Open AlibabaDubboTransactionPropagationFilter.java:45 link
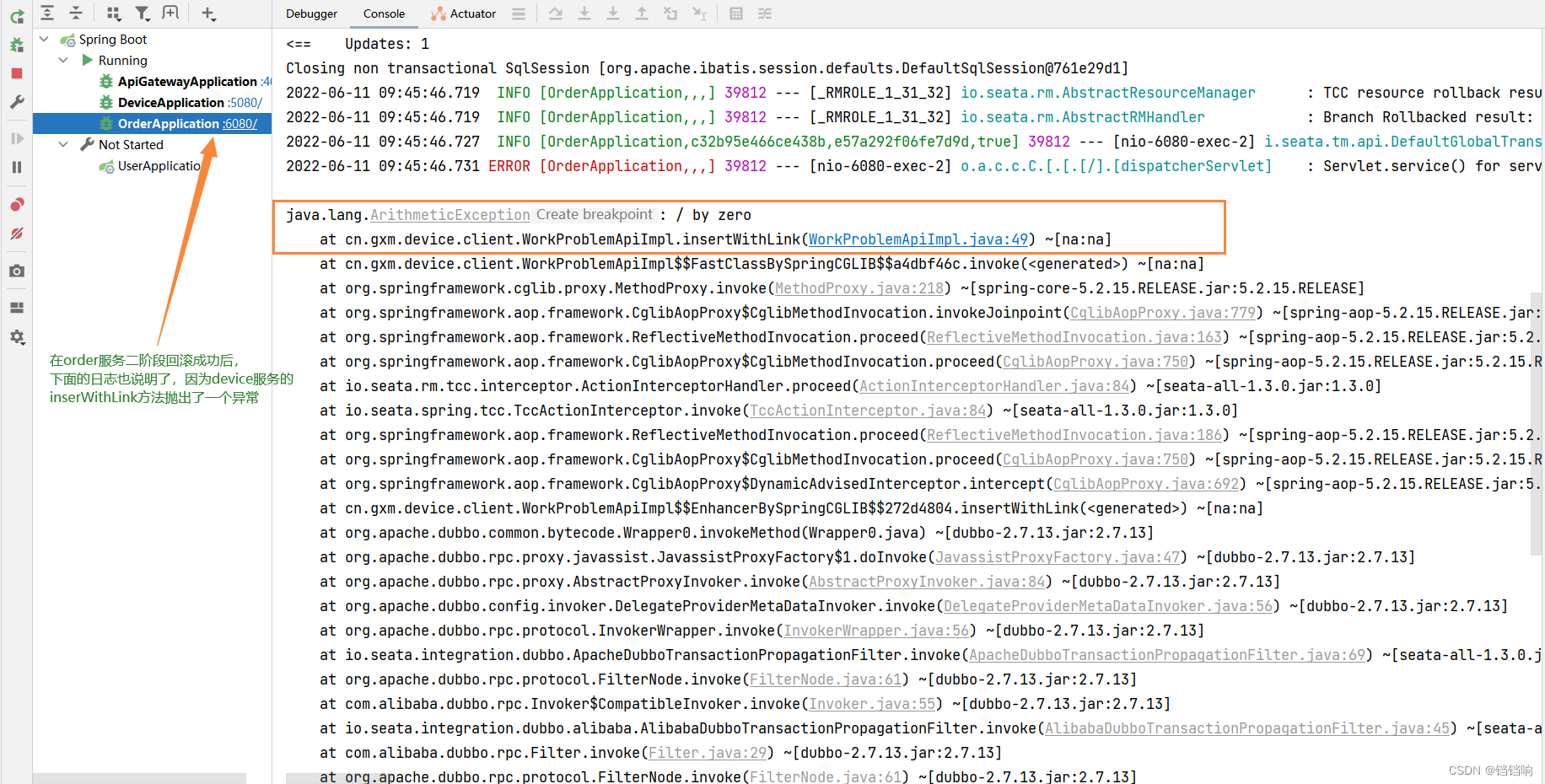This screenshot has width=1545, height=784. click(x=1247, y=728)
